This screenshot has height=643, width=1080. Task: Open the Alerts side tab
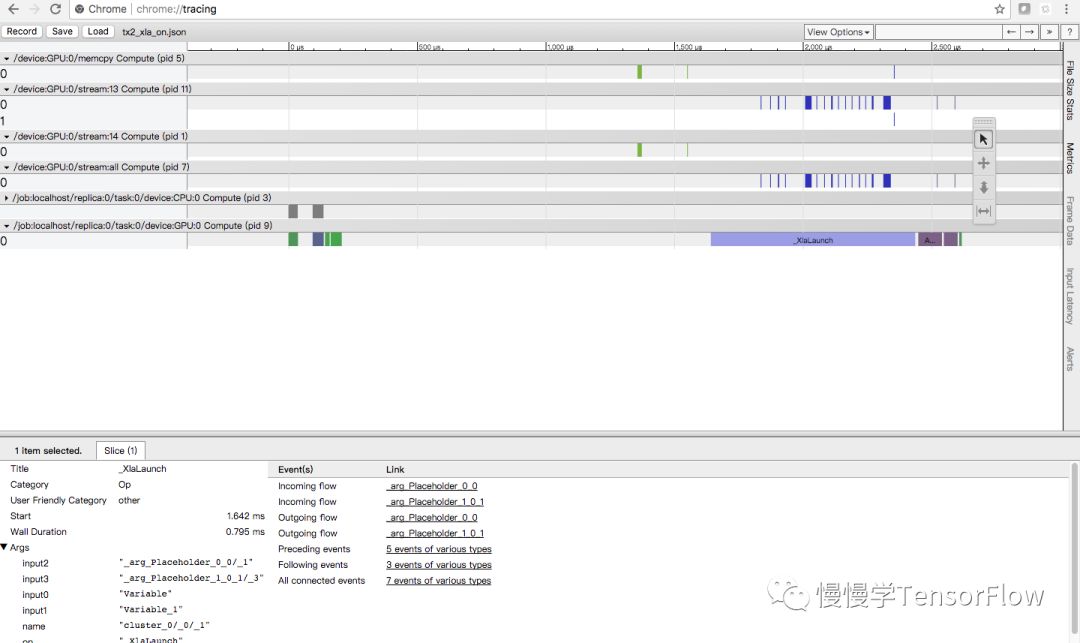pos(1070,359)
